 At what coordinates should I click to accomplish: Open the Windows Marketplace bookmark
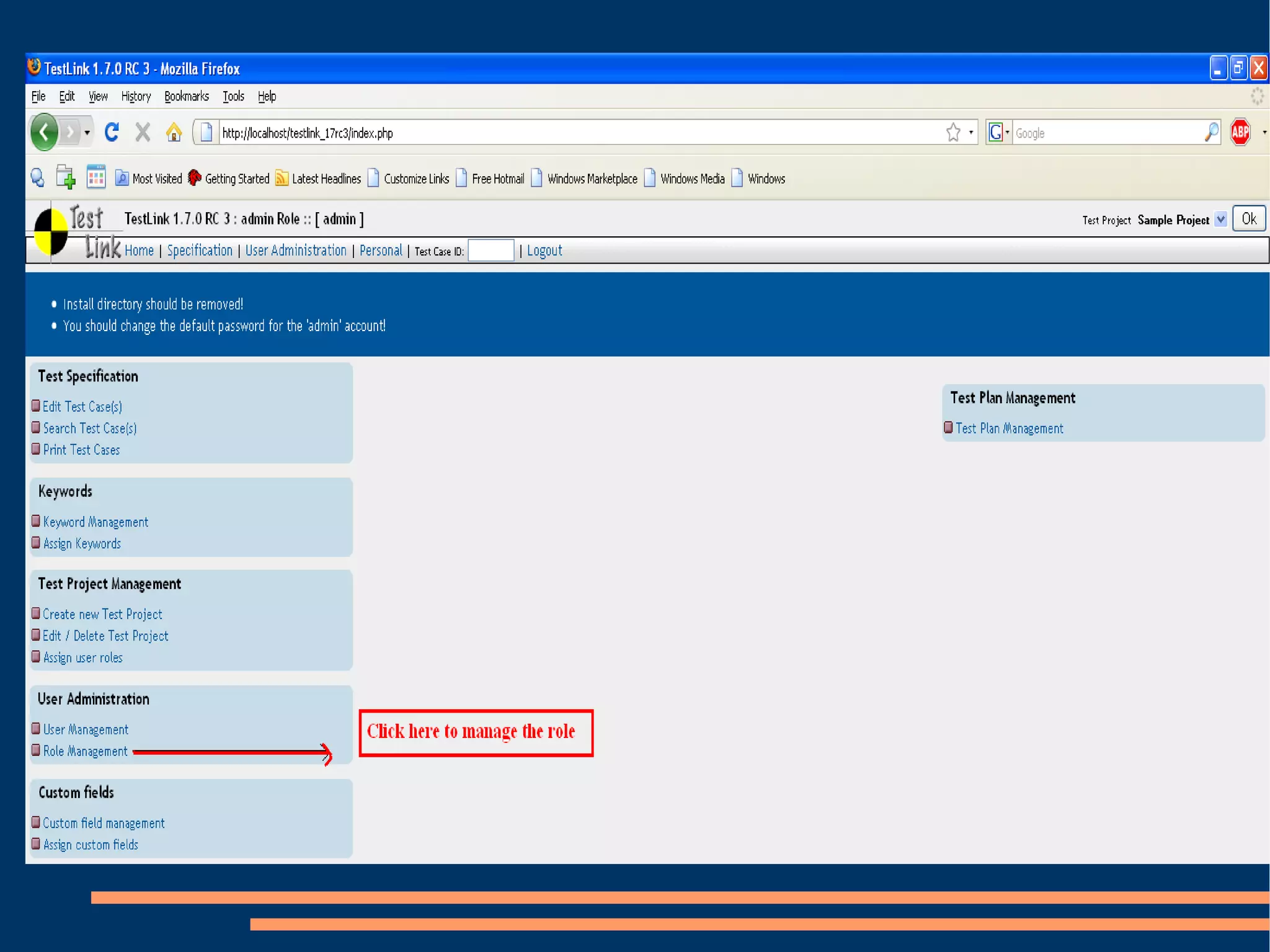tap(584, 179)
